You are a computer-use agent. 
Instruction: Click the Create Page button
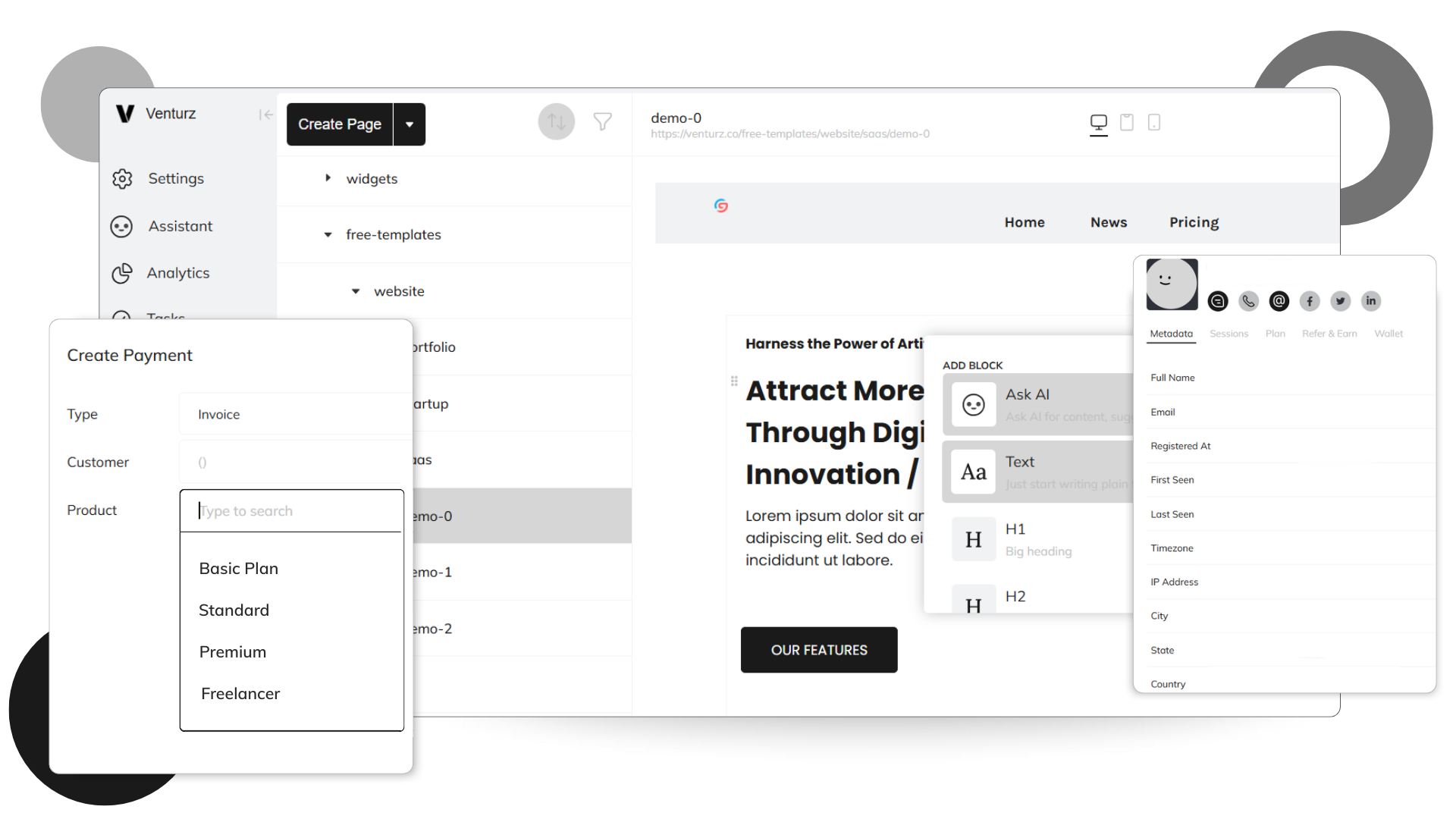point(340,124)
